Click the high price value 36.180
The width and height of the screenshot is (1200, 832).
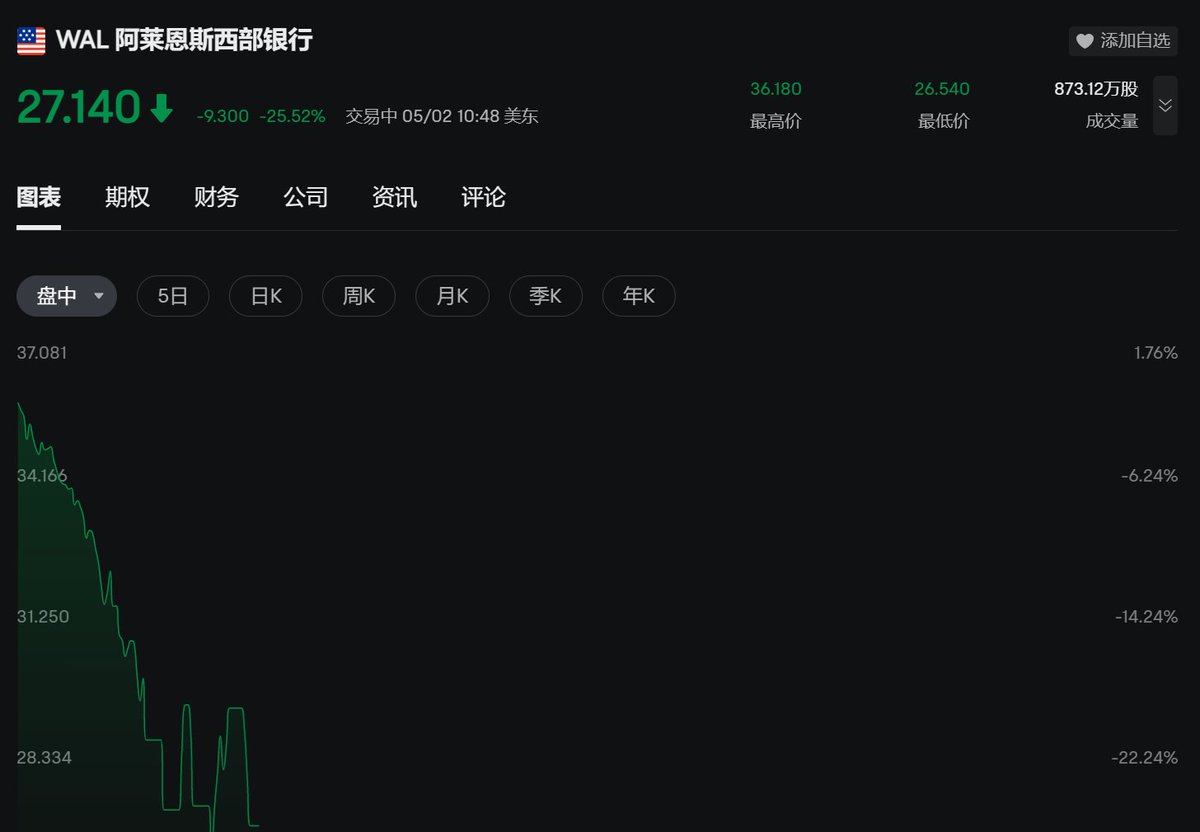776,89
